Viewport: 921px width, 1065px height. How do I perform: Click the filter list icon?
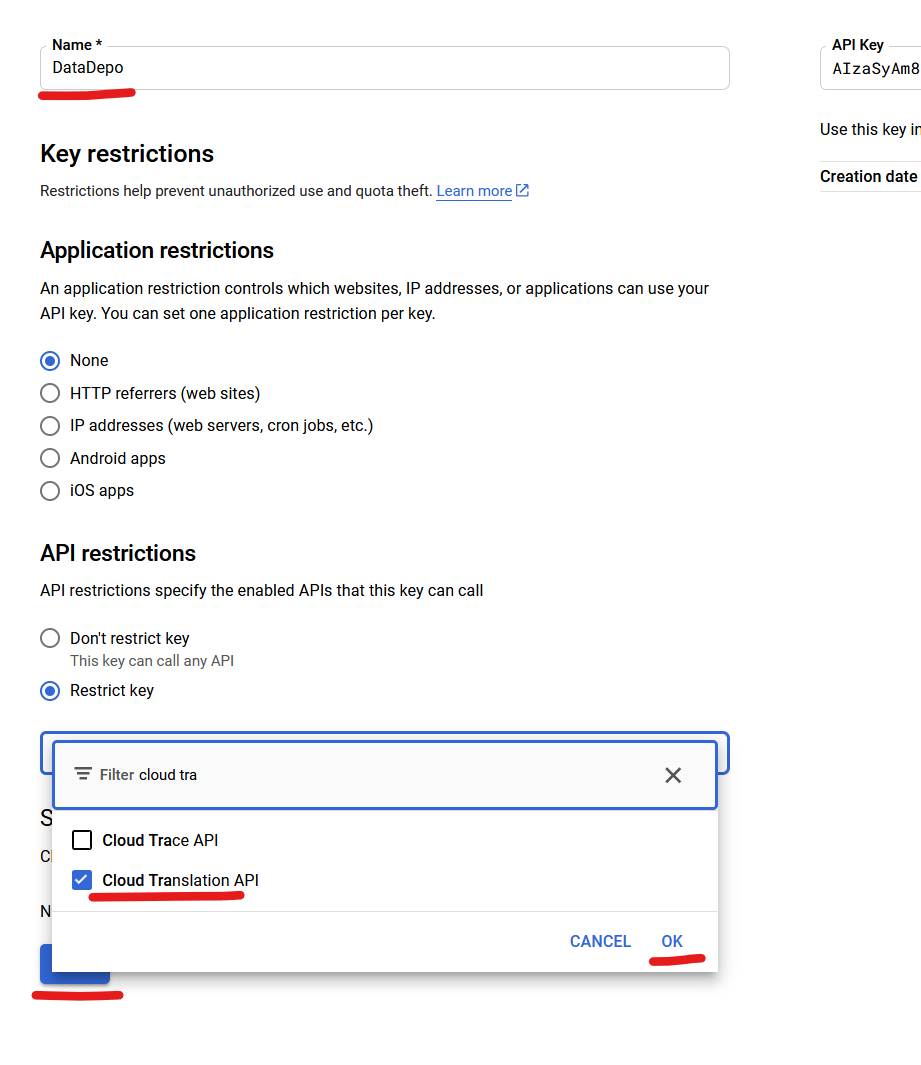tap(84, 775)
